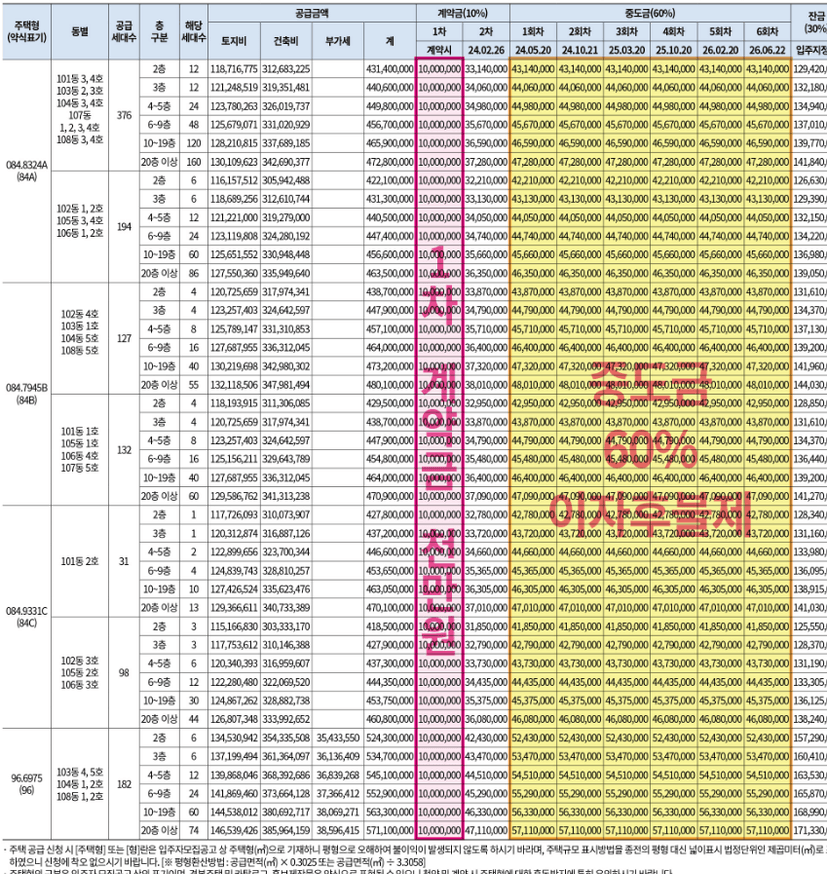Click the supply count cell '127'
This screenshot has width=827, height=874.
click(x=124, y=338)
